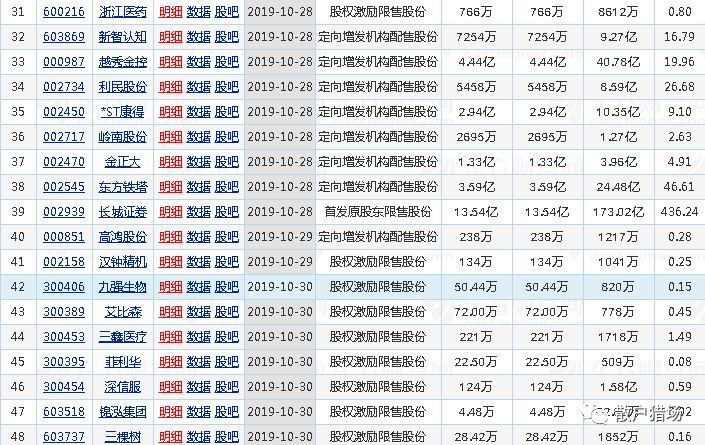Select 8612万 value in 浙江医药 row
The image size is (705, 445).
coord(618,11)
